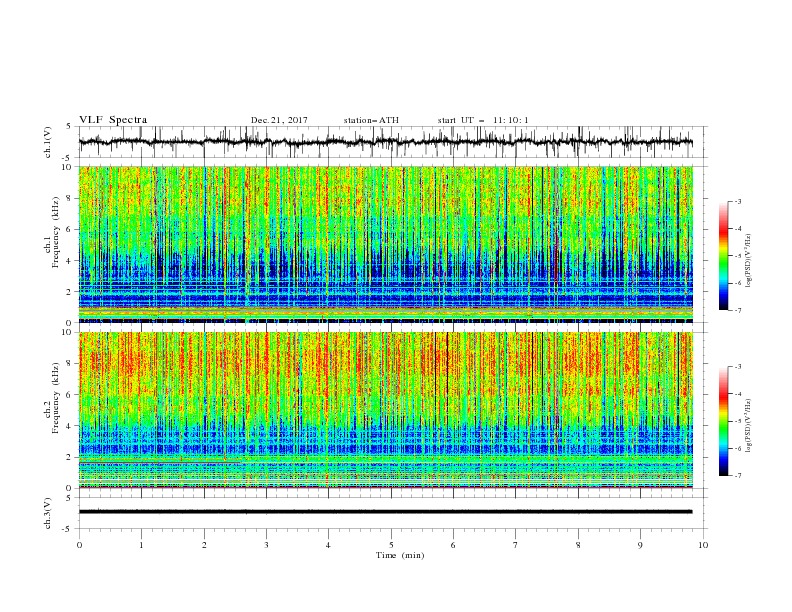Click the "-7" label on ch.1 colorbar
Screen dimensions: 792x612
point(737,310)
